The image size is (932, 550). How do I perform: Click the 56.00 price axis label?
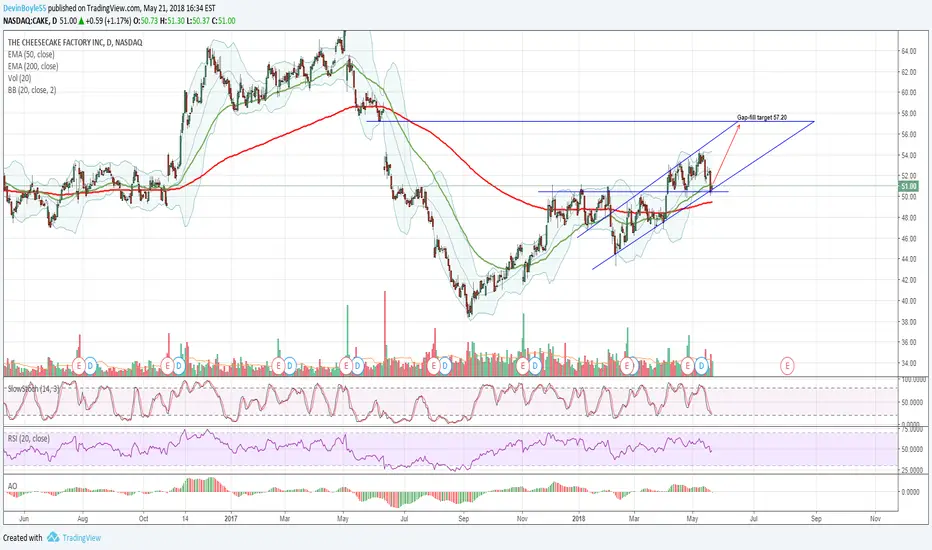pyautogui.click(x=908, y=135)
